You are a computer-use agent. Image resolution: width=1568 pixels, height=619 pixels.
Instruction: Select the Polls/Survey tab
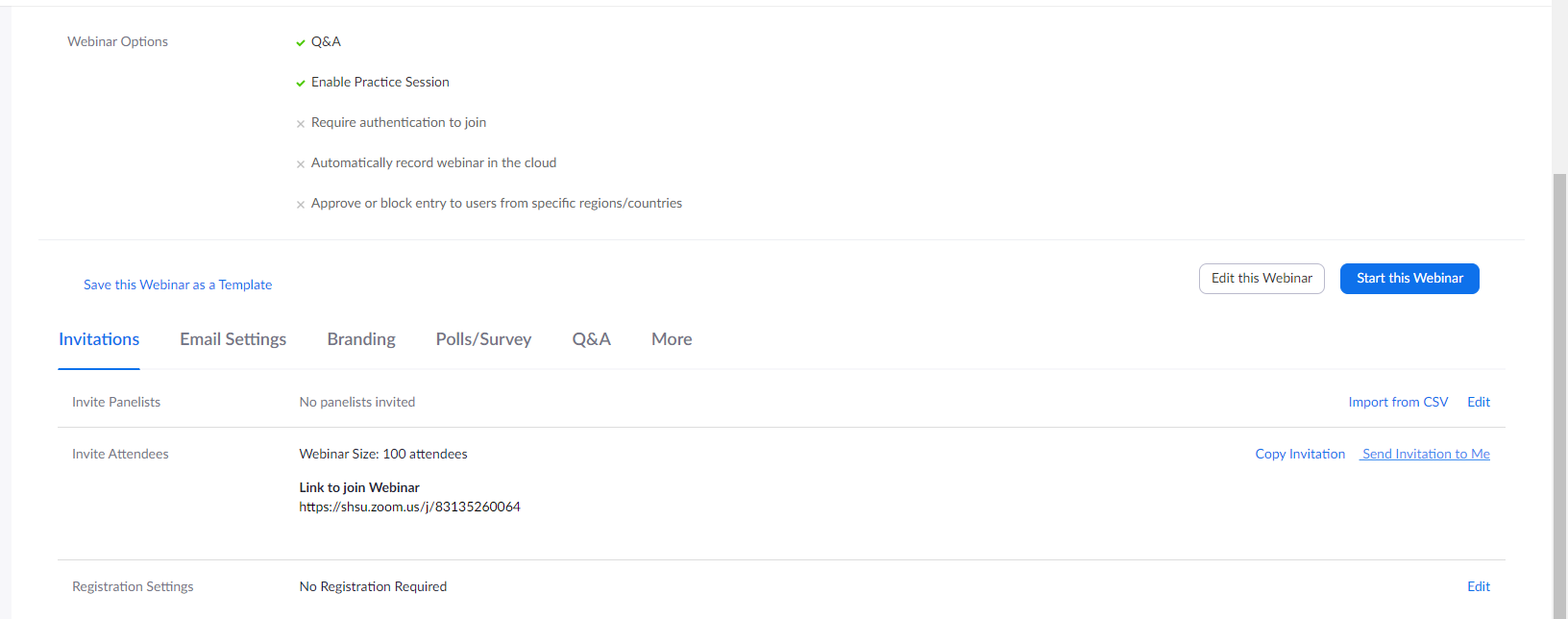click(x=483, y=339)
